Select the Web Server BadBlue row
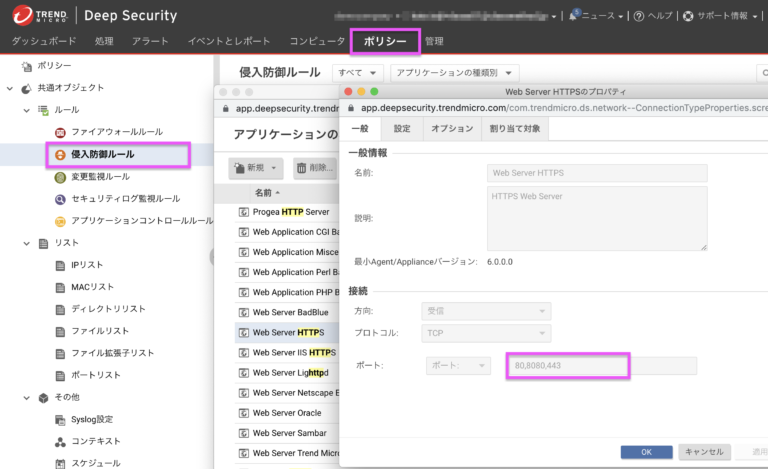 pos(287,312)
